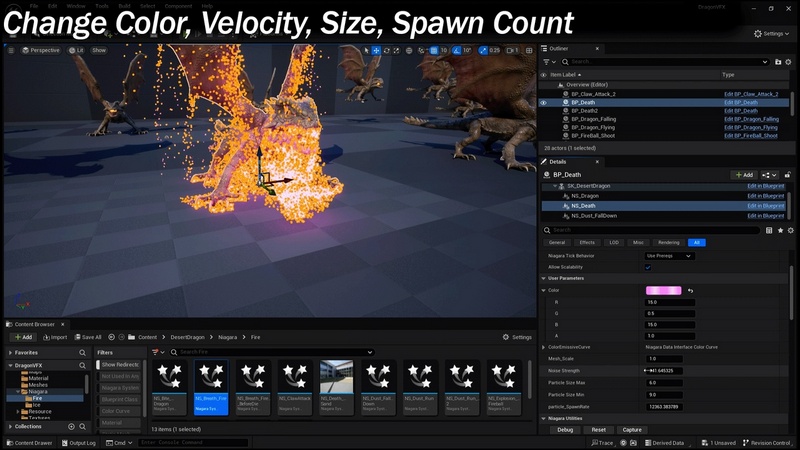Click the green Add button in Details
Screen dimensions: 800x450
click(x=743, y=174)
